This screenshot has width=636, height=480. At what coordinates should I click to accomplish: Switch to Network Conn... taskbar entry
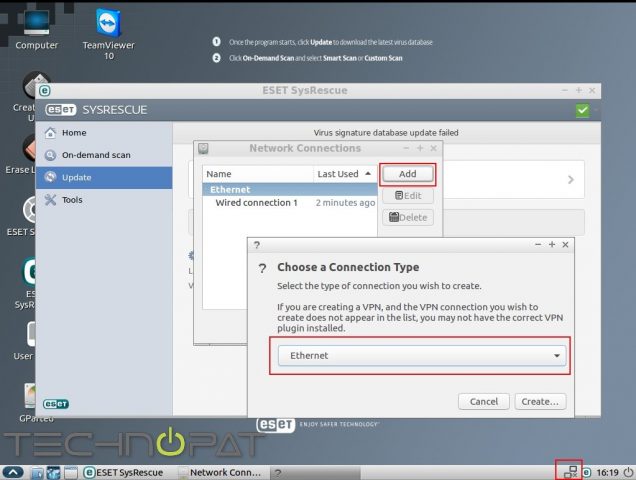pyautogui.click(x=221, y=473)
